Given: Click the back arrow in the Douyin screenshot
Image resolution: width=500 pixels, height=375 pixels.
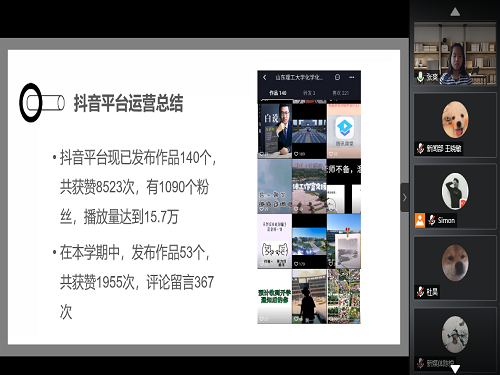Looking at the screenshot, I should pyautogui.click(x=265, y=77).
